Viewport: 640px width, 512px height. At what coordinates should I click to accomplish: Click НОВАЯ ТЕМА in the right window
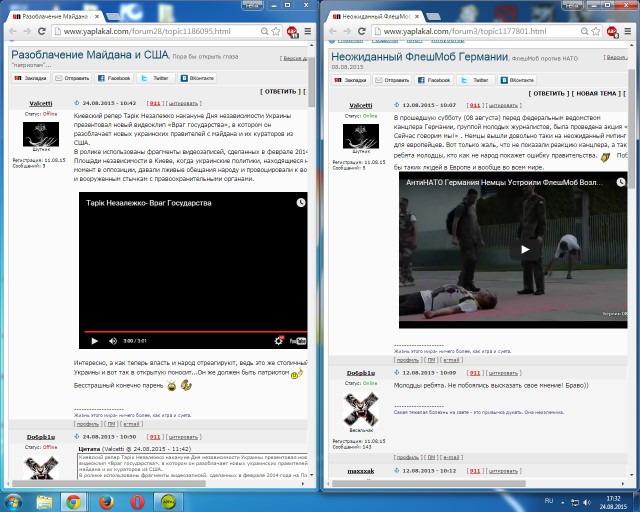pyautogui.click(x=596, y=93)
